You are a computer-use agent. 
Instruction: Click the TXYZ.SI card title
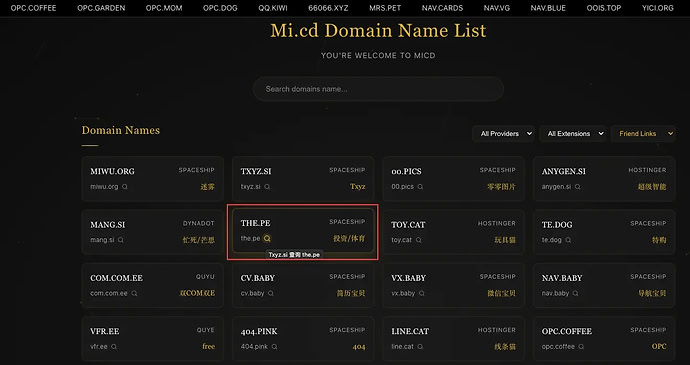tap(256, 171)
